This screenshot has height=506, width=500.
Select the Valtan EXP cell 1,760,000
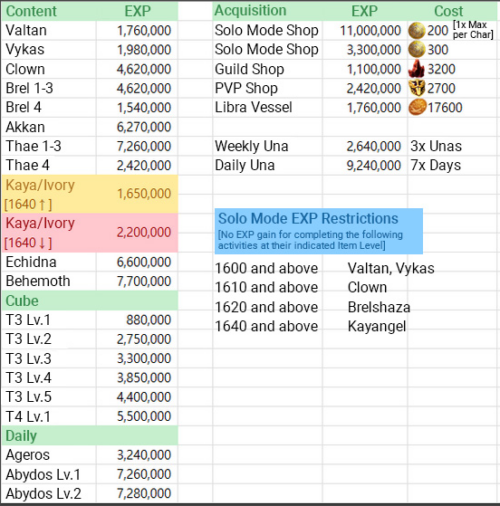(137, 31)
